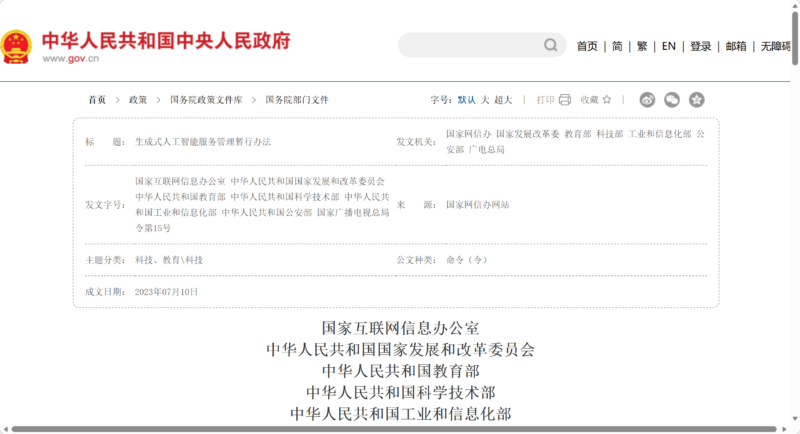Open 国务院部门文件 breadcrumb
The width and height of the screenshot is (800, 434).
[x=297, y=100]
